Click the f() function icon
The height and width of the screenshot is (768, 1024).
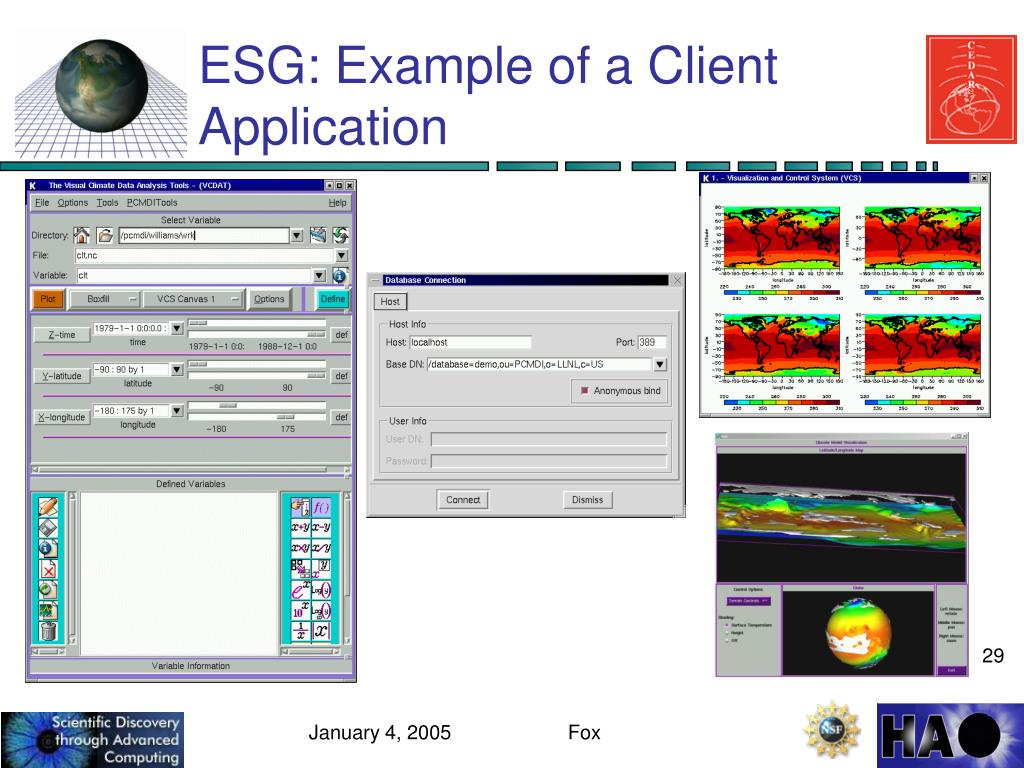coord(321,506)
